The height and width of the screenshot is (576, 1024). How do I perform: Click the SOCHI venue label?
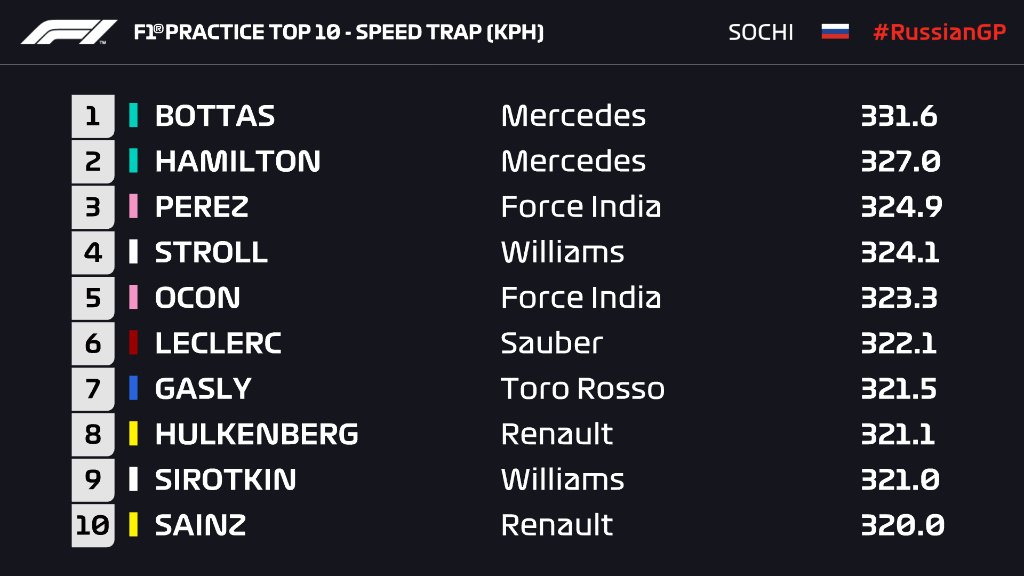760,32
